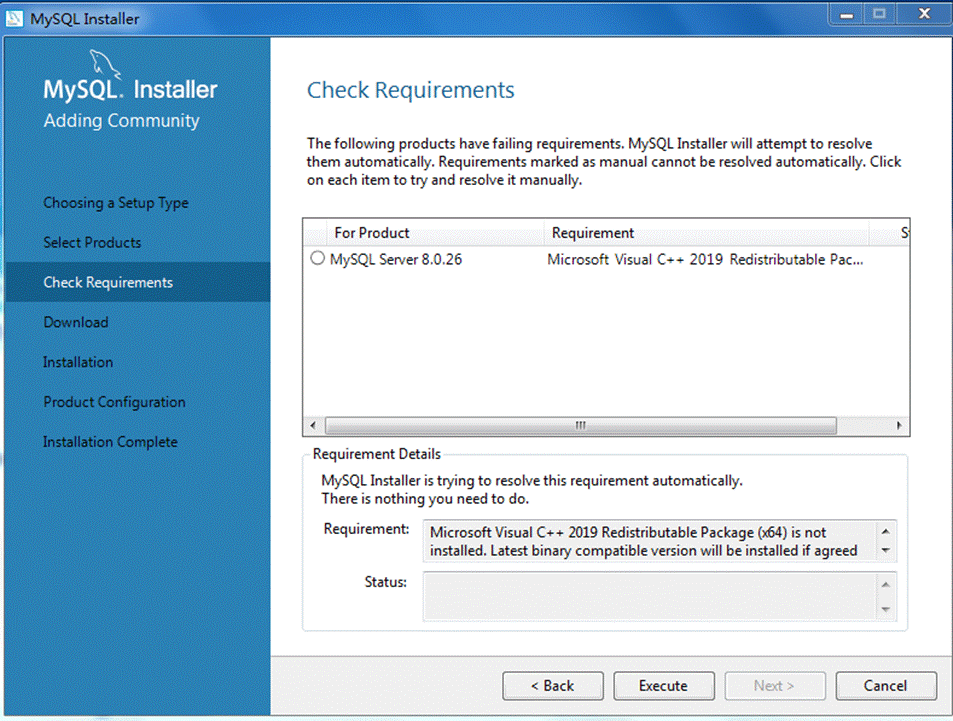Click inside the Status text field
This screenshot has height=721, width=953.
649,596
